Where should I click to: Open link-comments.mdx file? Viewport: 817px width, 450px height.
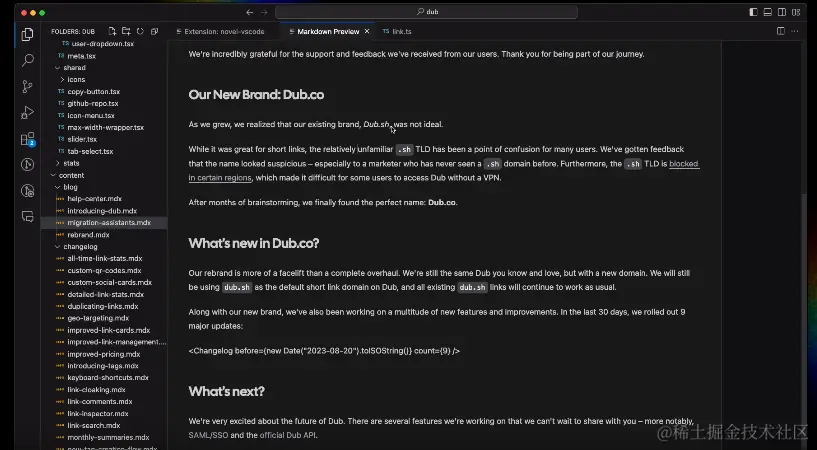click(x=100, y=402)
